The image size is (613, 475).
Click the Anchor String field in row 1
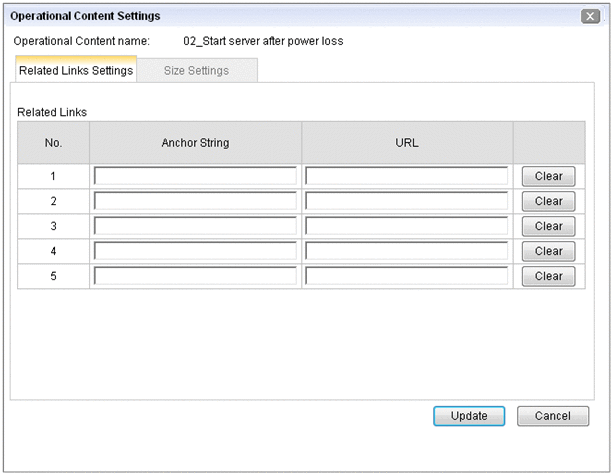(195, 176)
